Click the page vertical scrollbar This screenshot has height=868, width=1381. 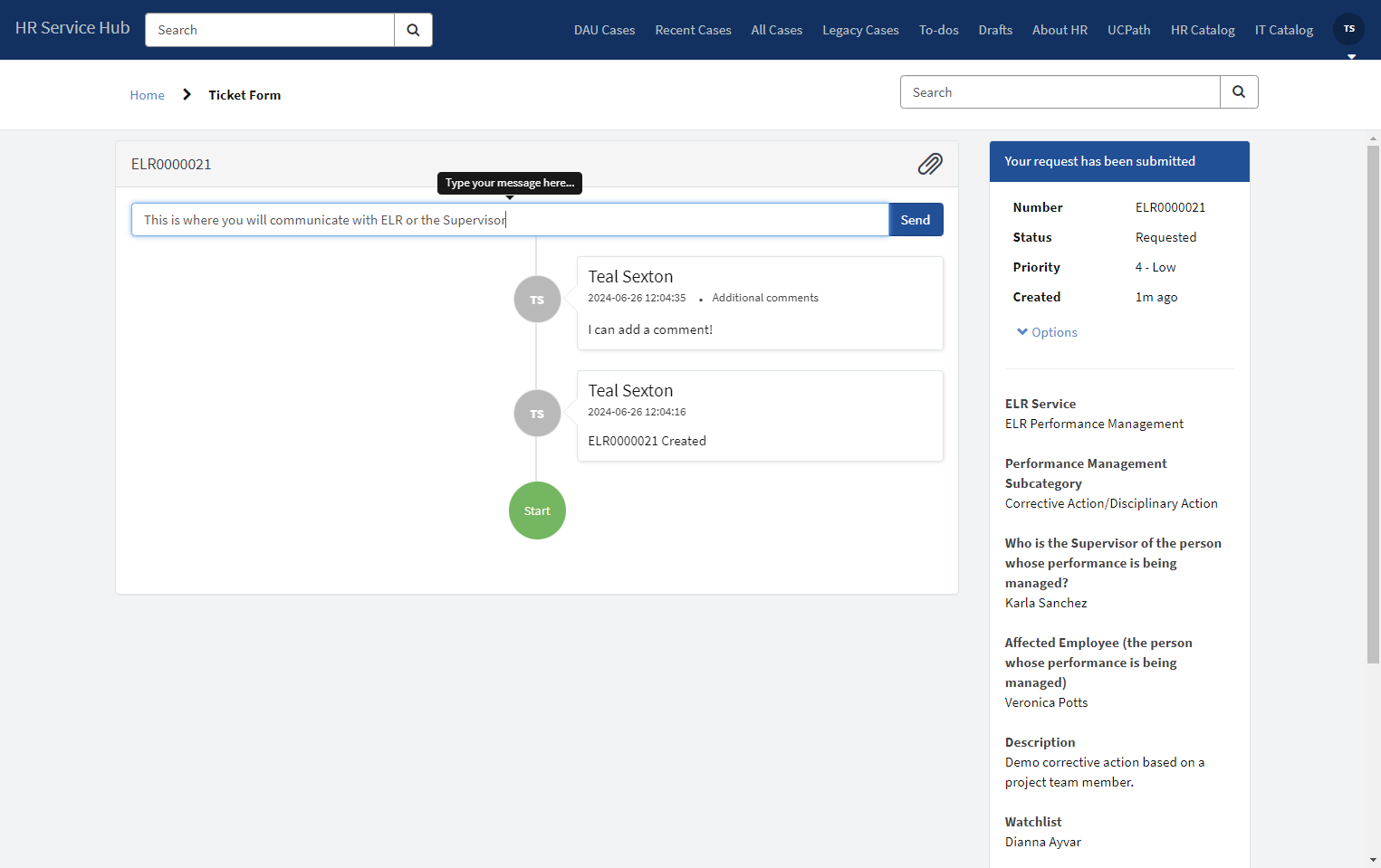[1374, 405]
